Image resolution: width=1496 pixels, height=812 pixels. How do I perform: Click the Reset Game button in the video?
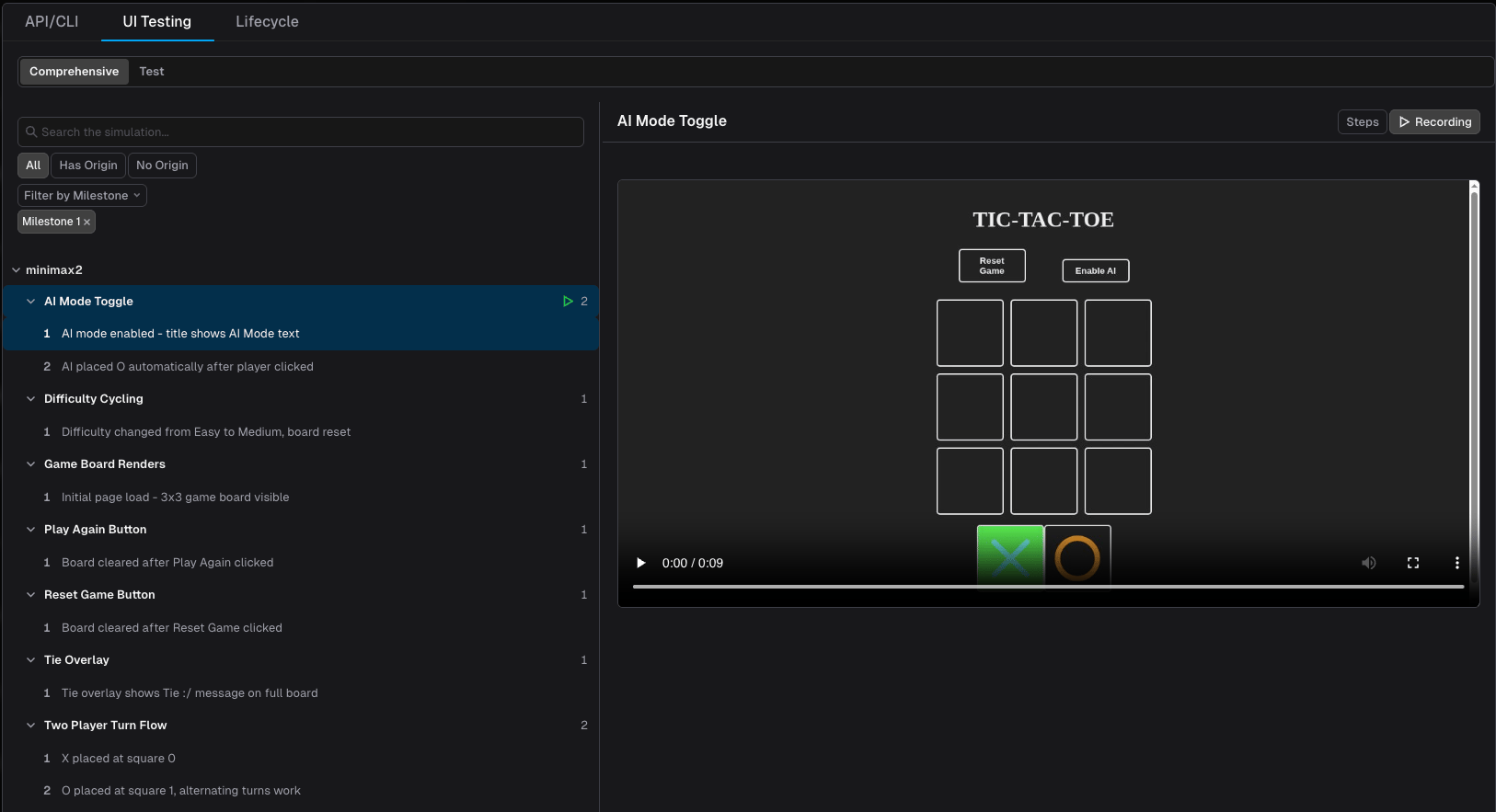[x=992, y=266]
